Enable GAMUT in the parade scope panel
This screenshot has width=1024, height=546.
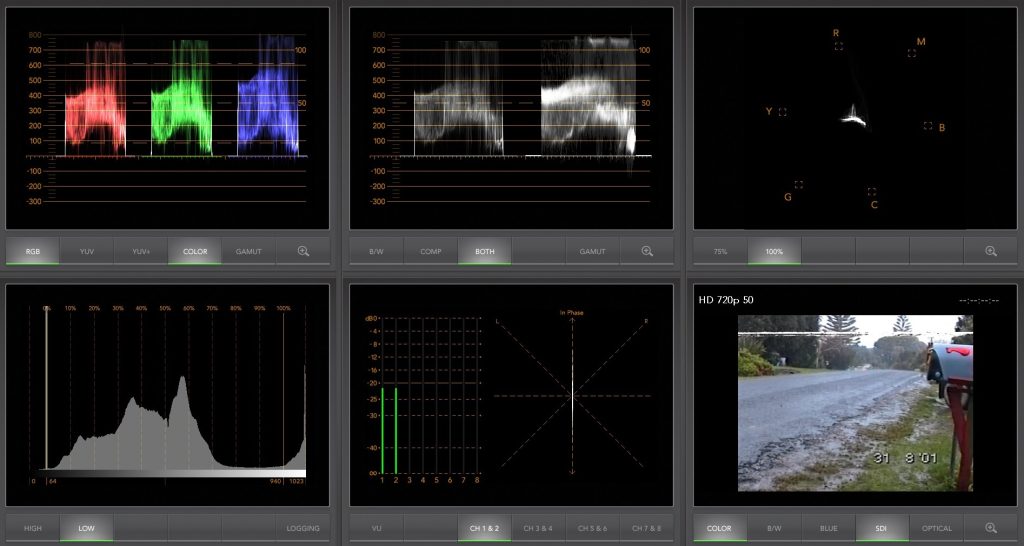click(x=249, y=251)
